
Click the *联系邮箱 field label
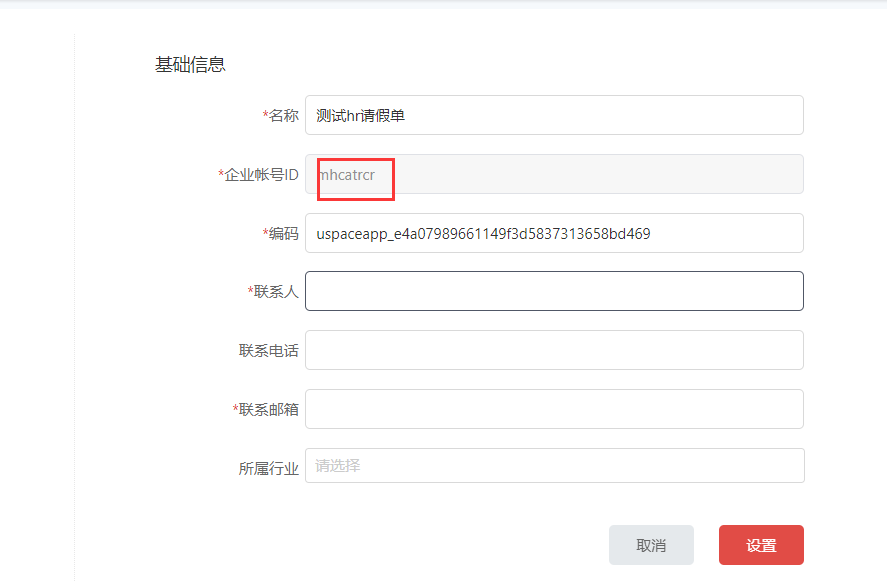[x=266, y=409]
